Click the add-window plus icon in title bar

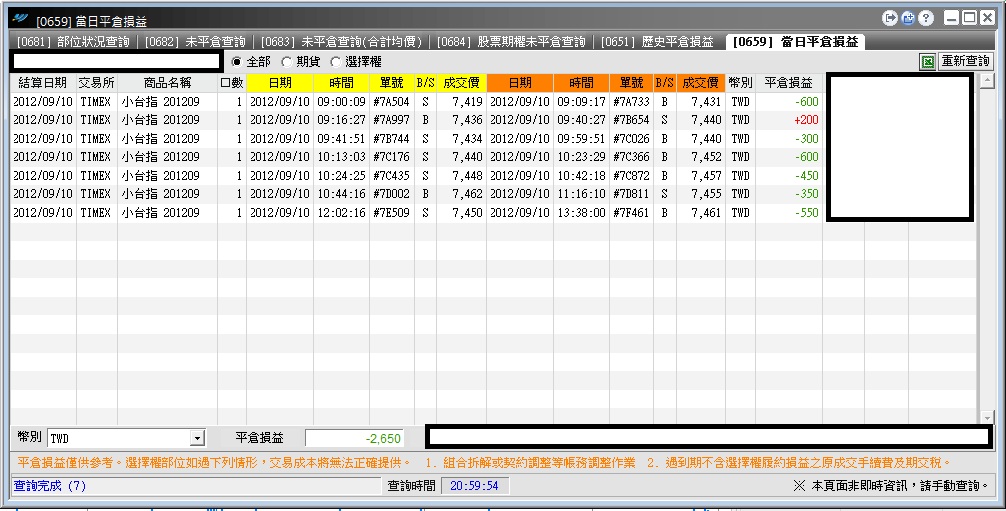click(x=908, y=18)
